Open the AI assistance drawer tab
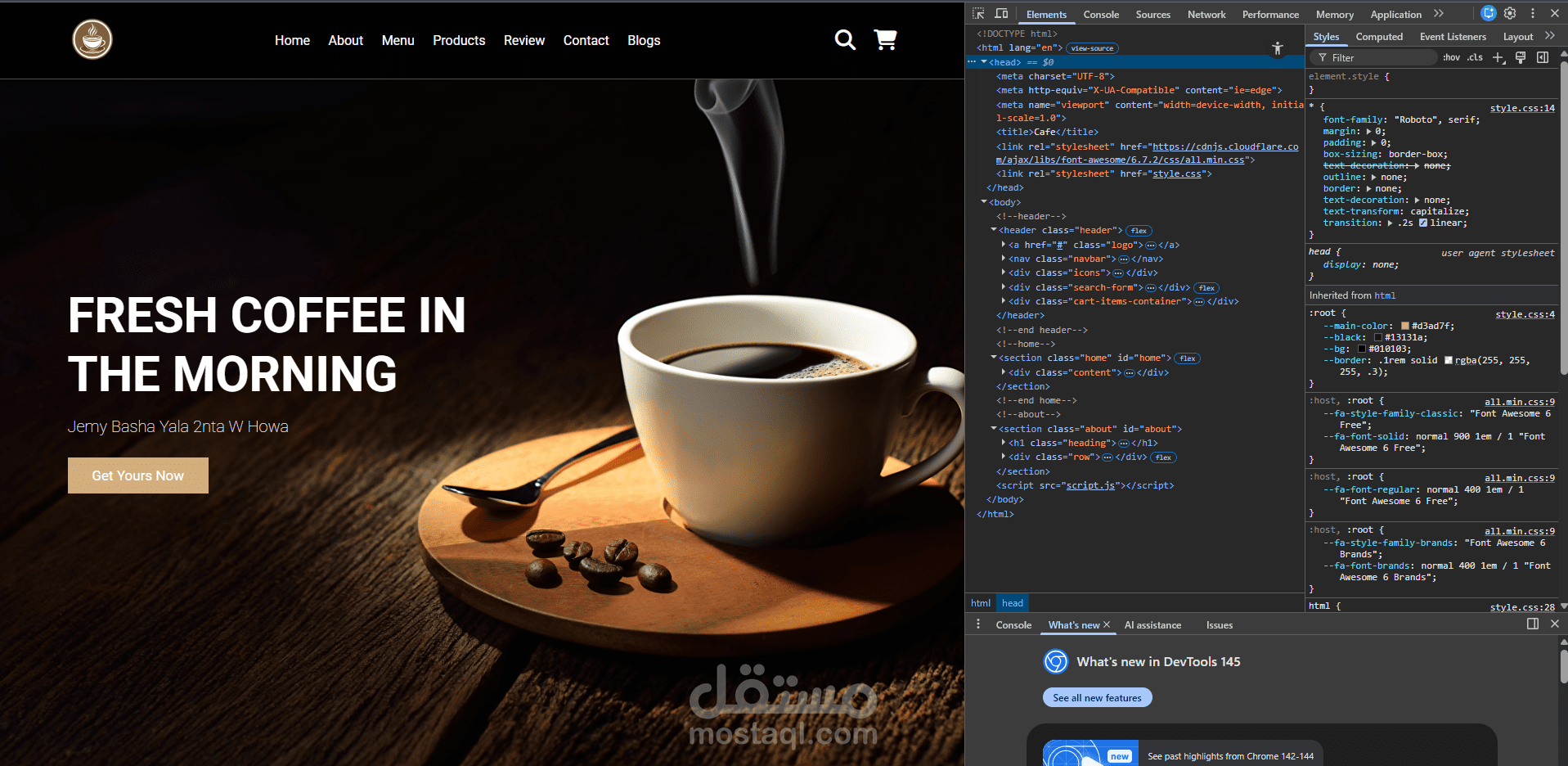 pos(1152,625)
